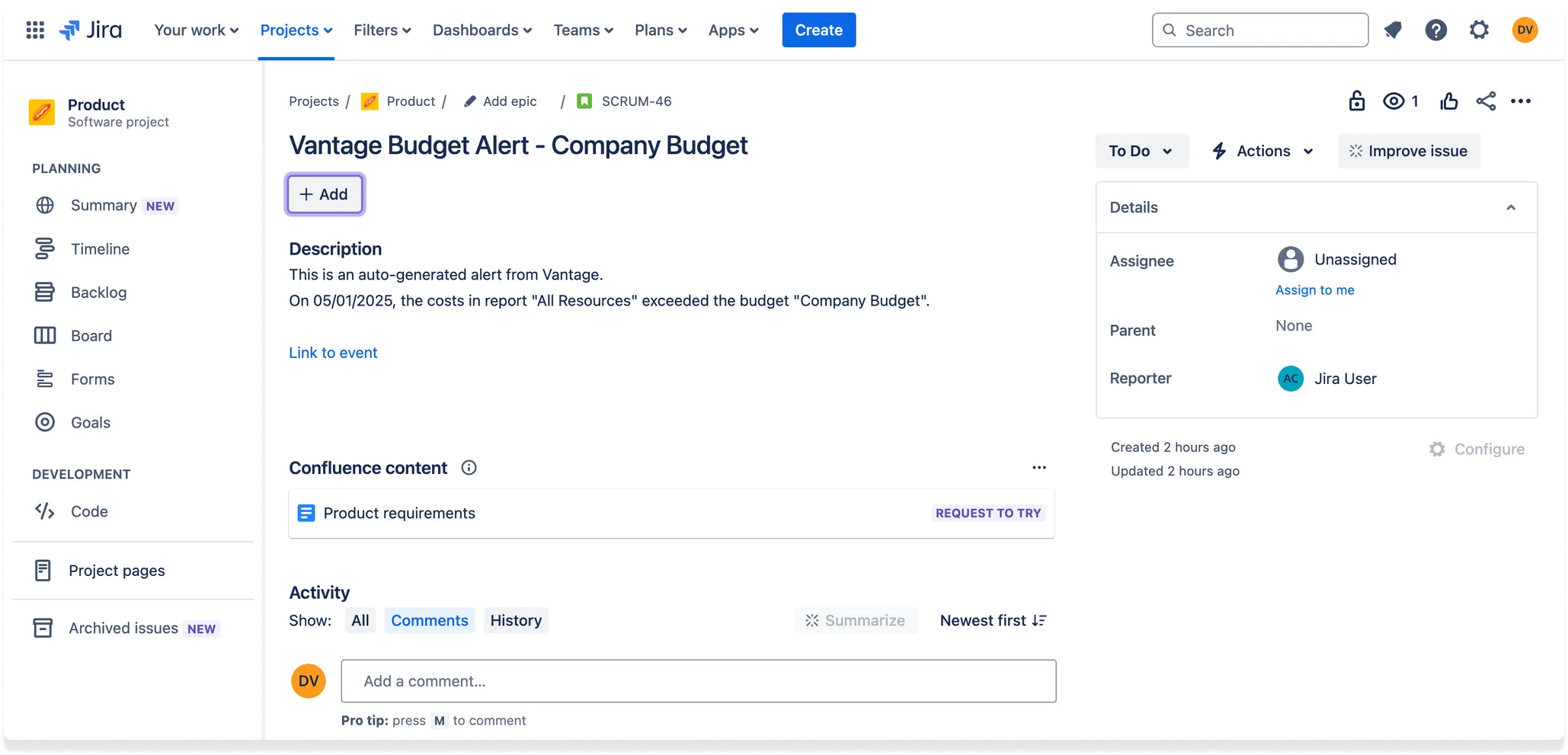Open the app switcher grid icon
1568x755 pixels.
pos(35,30)
